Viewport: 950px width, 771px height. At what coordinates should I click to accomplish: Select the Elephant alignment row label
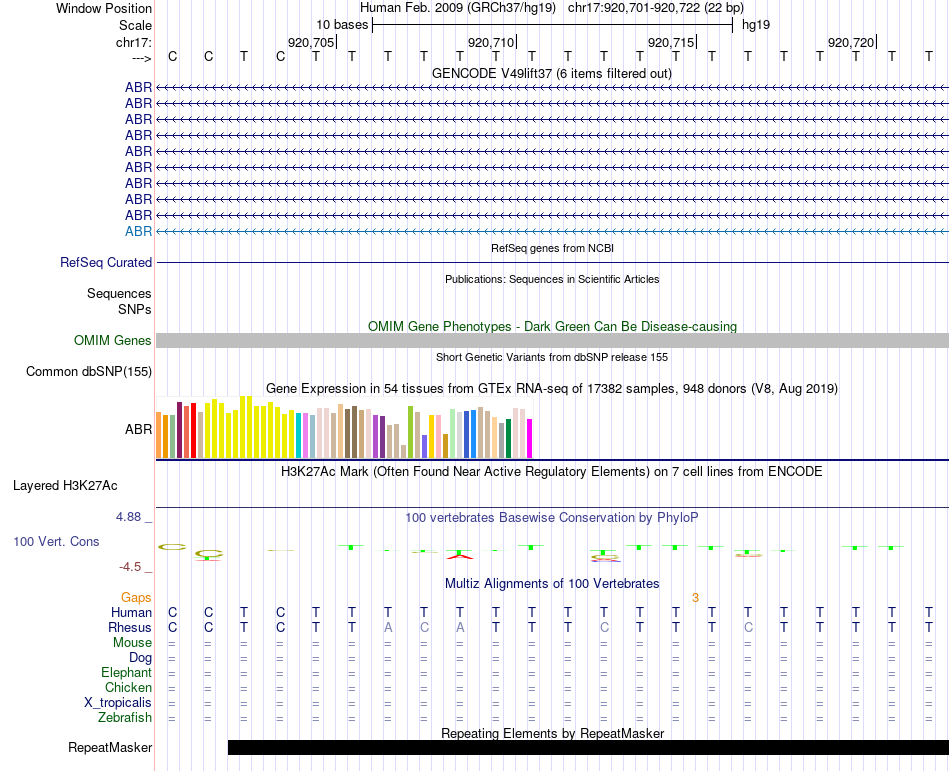(126, 672)
